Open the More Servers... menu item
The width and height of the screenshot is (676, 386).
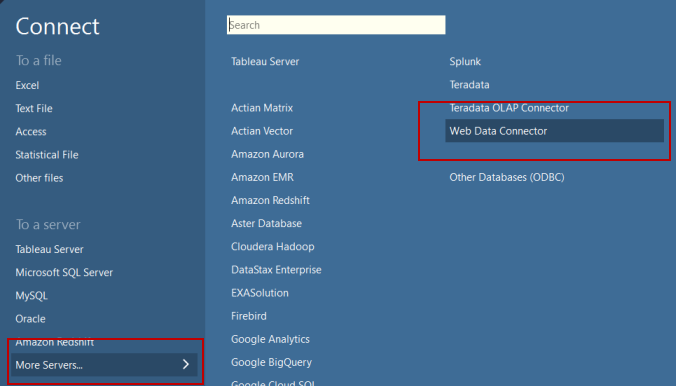pos(104,364)
